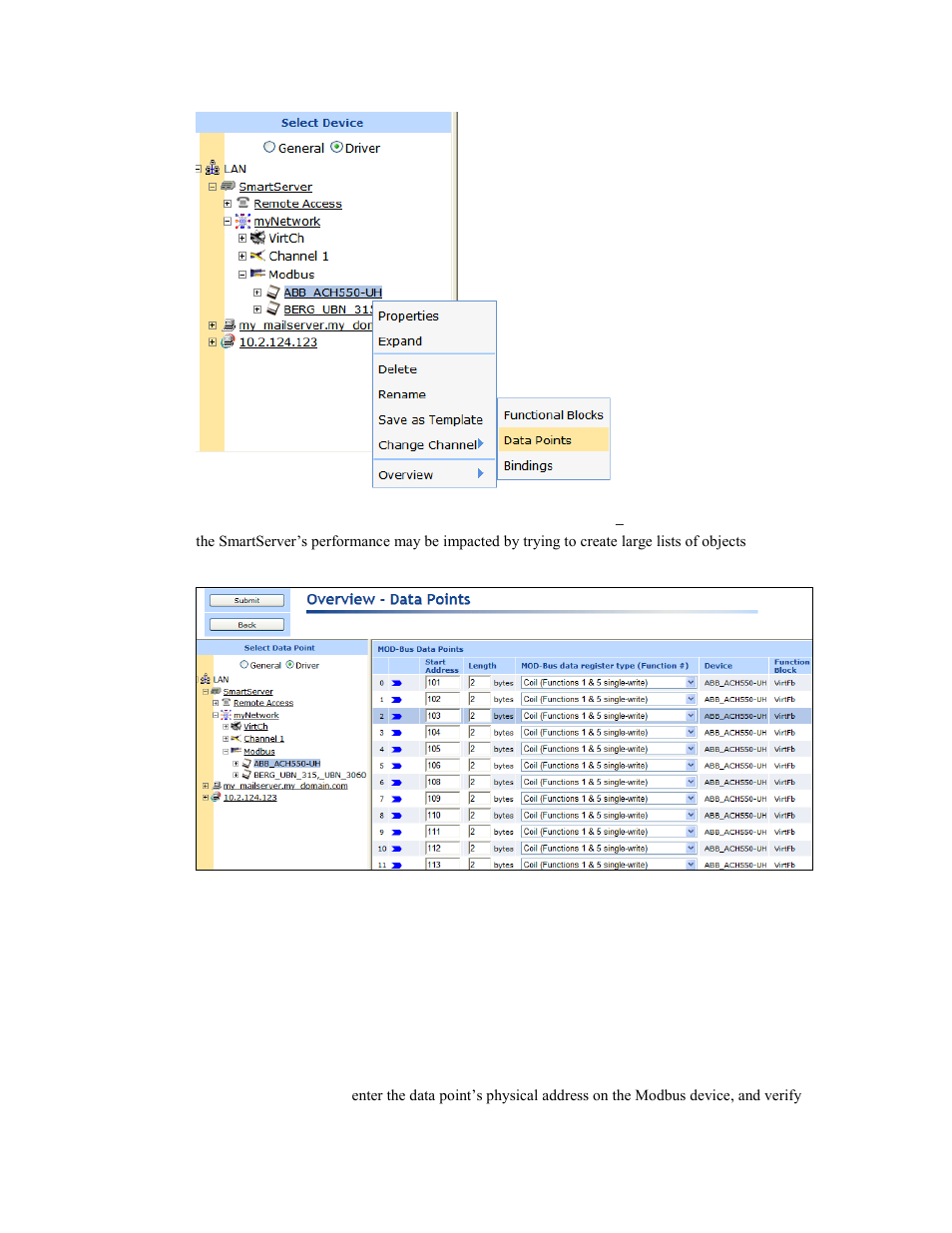Click blue data point arrow icon in row 4
Viewport: 952px width, 1233px height.
click(x=396, y=749)
